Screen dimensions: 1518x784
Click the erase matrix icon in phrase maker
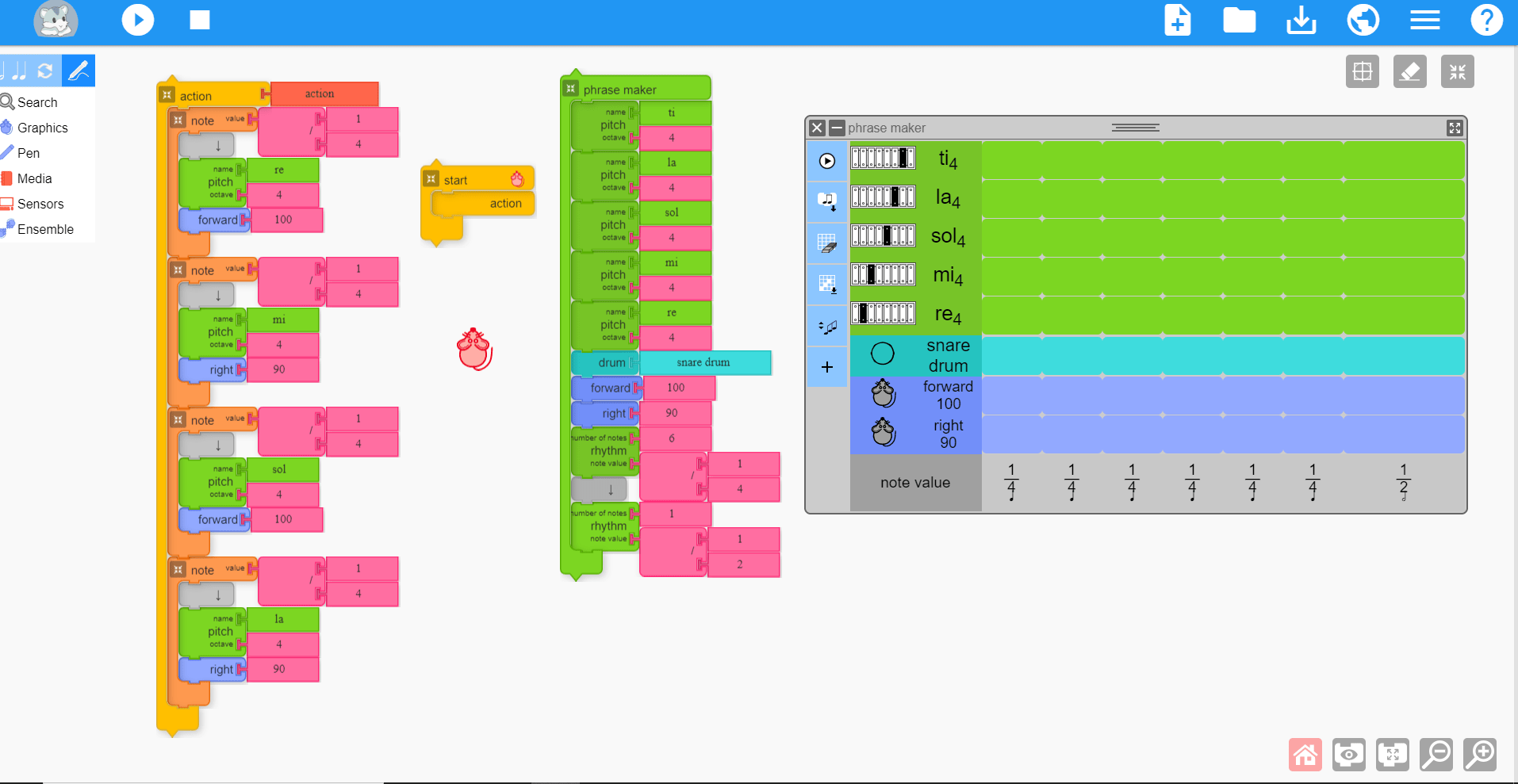click(x=827, y=243)
